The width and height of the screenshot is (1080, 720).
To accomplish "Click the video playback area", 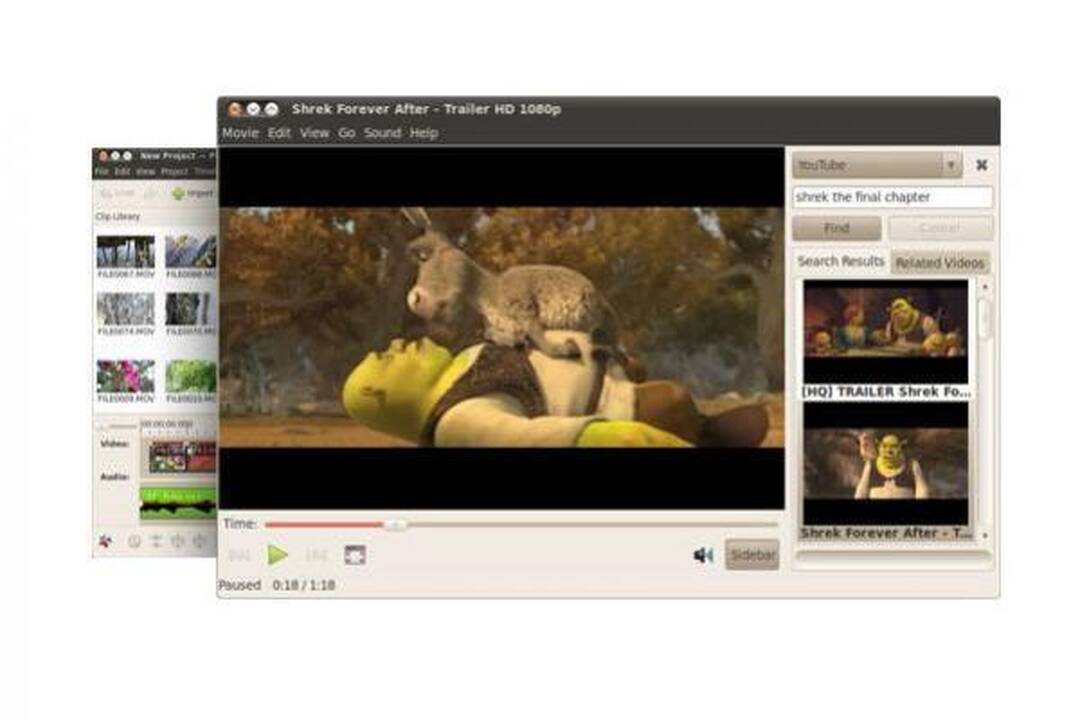I will [501, 328].
